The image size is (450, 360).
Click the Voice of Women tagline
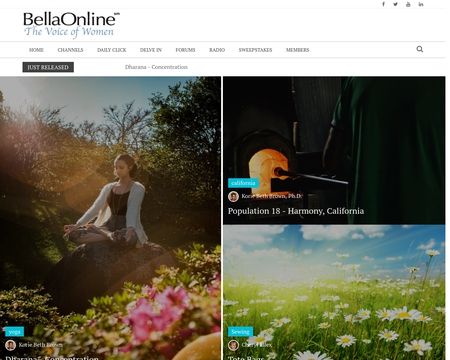point(69,32)
